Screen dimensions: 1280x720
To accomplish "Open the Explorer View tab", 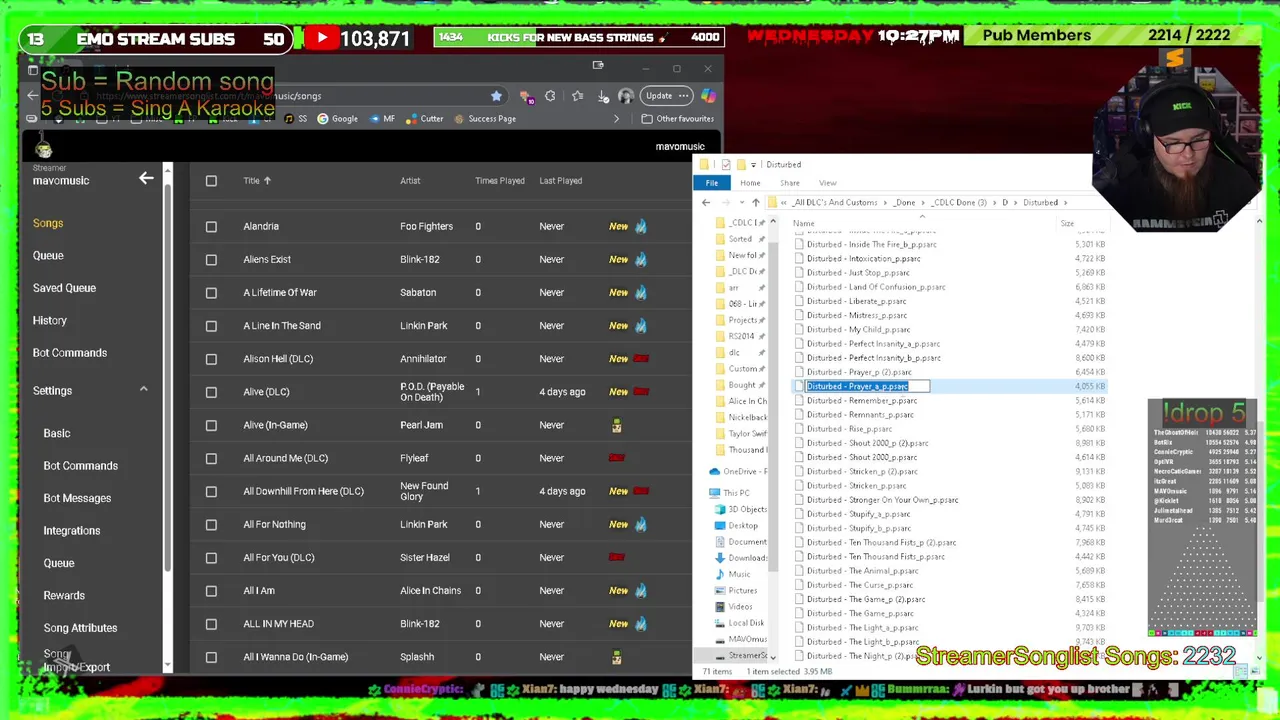I will 827,183.
